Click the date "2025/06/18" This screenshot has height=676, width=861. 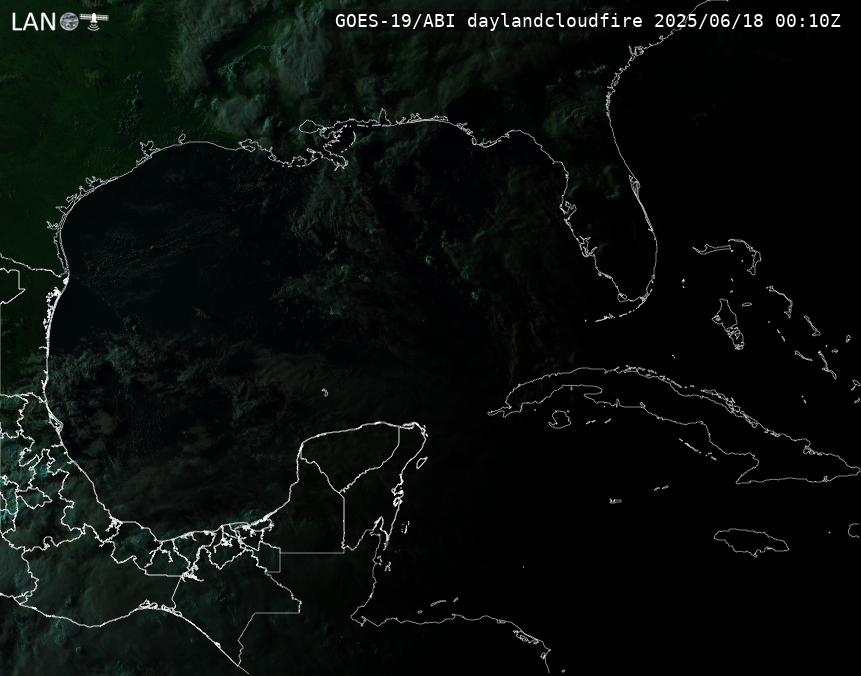[x=709, y=21]
